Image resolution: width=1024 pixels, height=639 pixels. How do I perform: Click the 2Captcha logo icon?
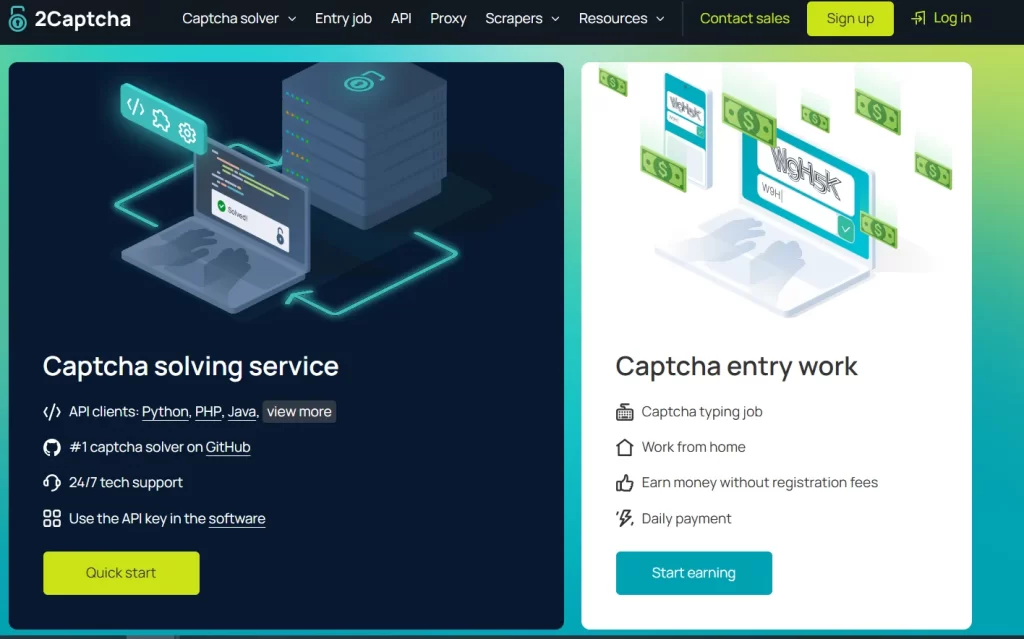pyautogui.click(x=18, y=19)
